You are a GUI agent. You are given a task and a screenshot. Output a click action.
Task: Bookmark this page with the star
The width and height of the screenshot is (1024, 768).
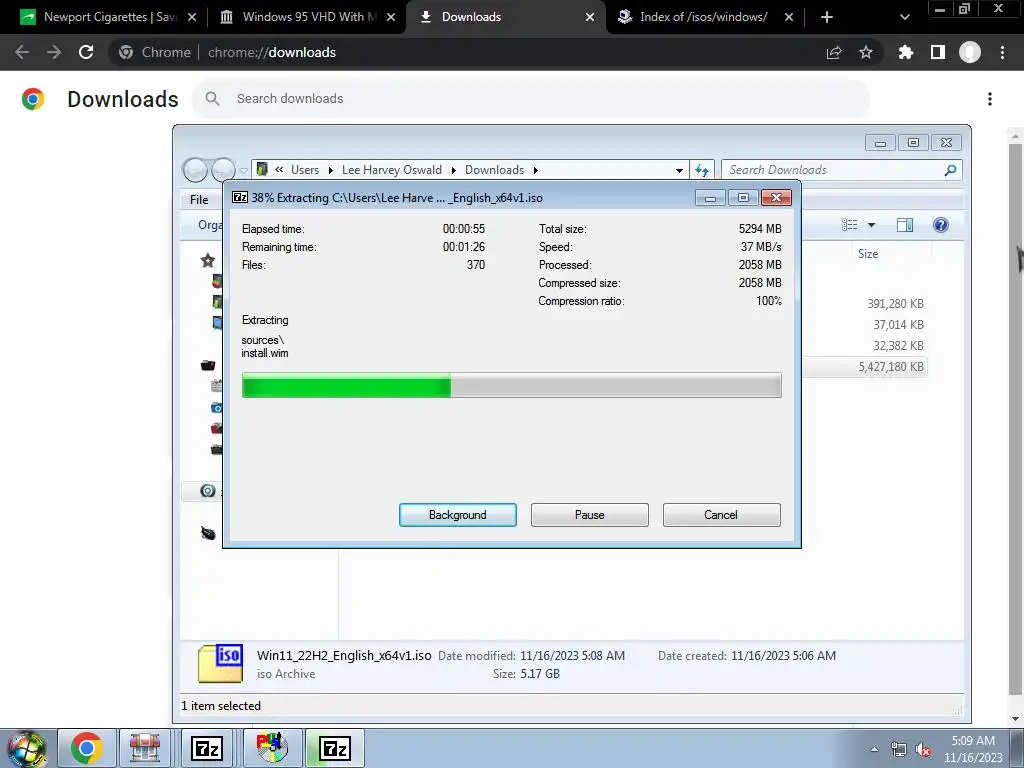(866, 52)
